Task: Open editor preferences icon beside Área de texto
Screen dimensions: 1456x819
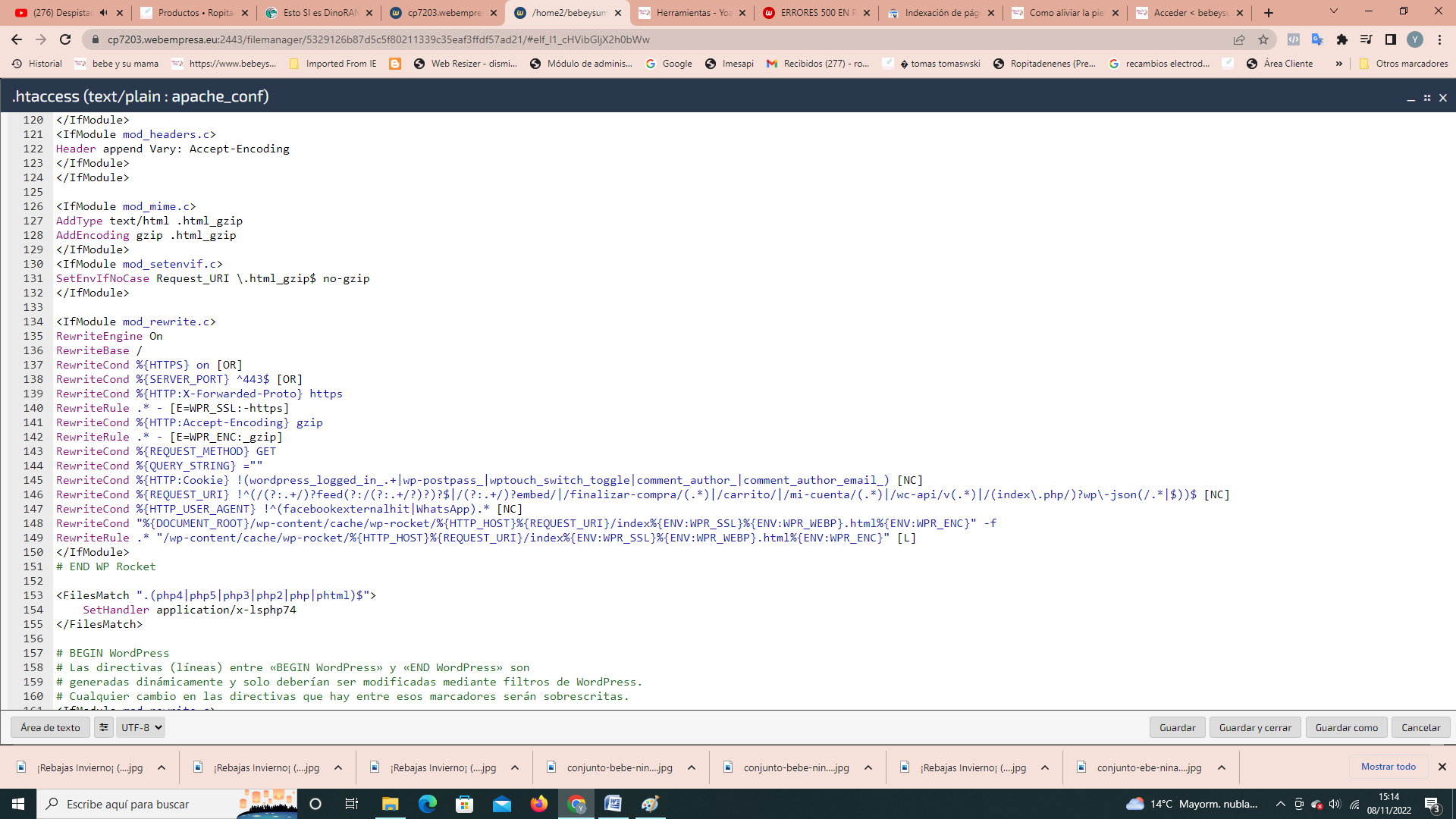Action: coord(104,727)
